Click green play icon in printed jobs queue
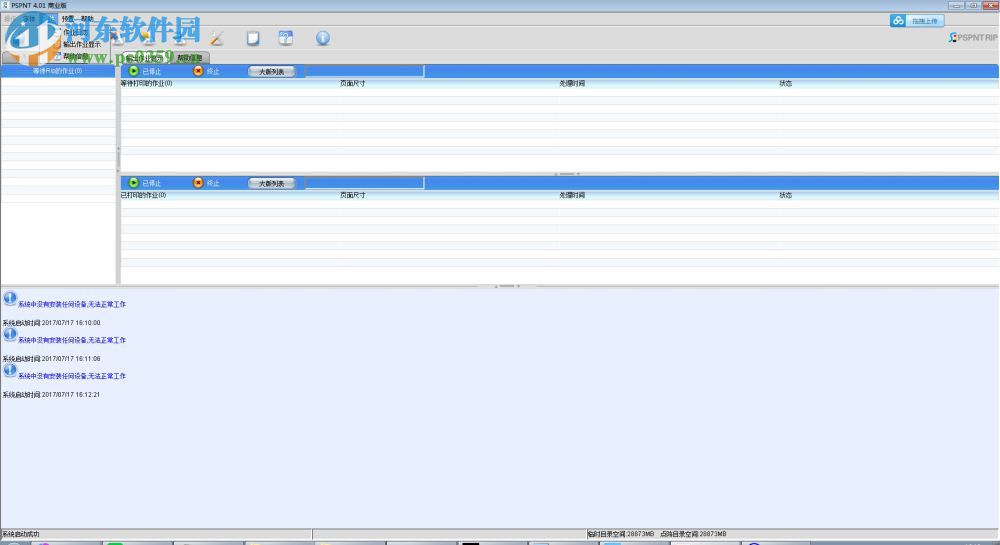Viewport: 1000px width, 545px height. (x=133, y=183)
